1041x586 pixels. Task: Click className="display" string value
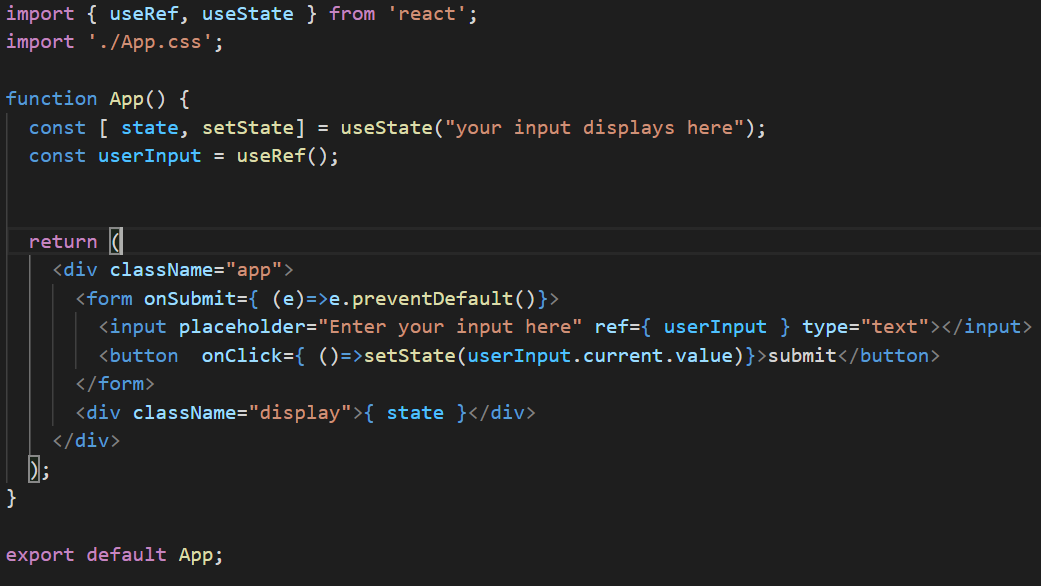tap(299, 413)
